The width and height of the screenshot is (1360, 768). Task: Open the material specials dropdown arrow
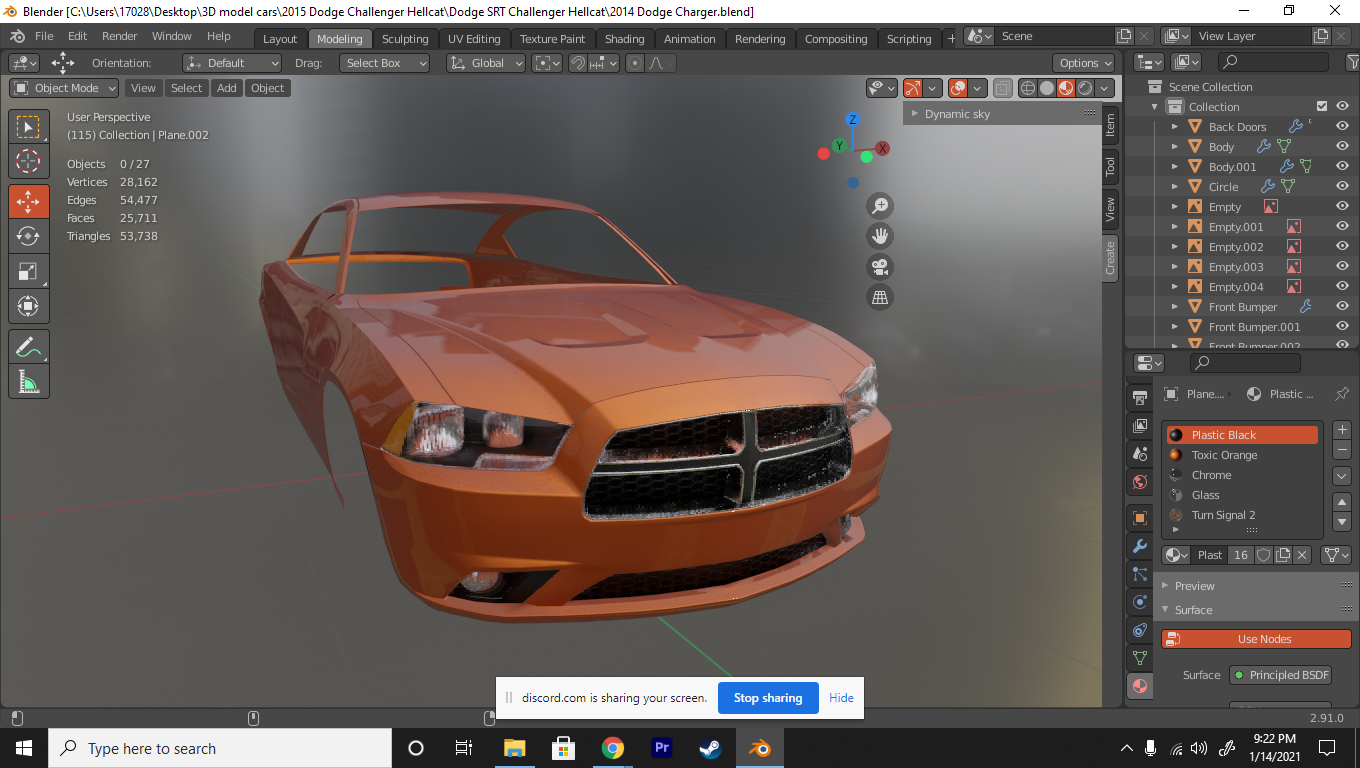click(x=1342, y=476)
